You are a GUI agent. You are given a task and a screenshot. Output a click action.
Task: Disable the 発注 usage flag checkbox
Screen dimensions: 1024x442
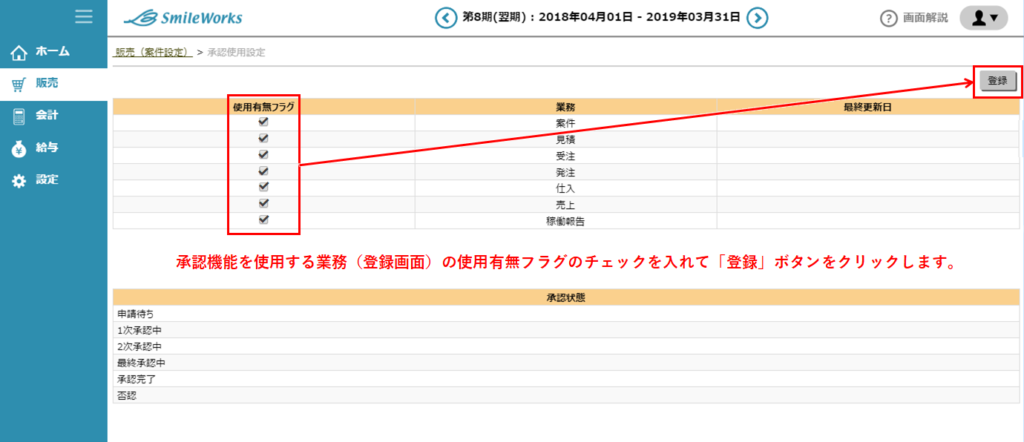tap(264, 171)
